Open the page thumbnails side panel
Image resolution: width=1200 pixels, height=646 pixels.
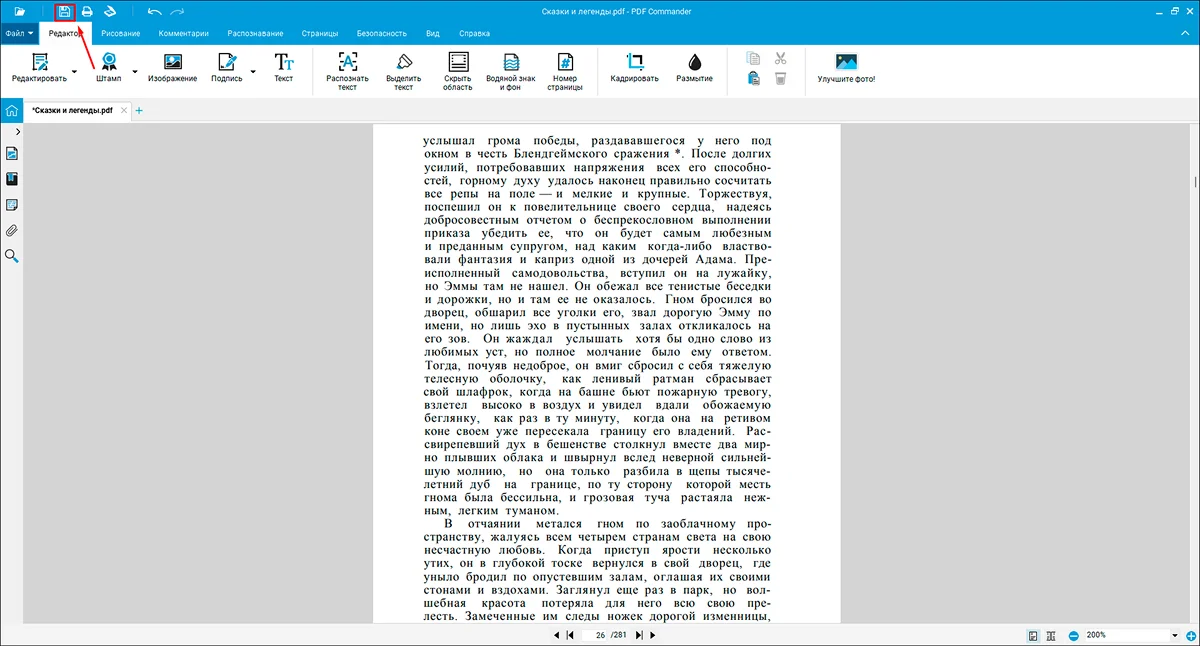coord(12,154)
